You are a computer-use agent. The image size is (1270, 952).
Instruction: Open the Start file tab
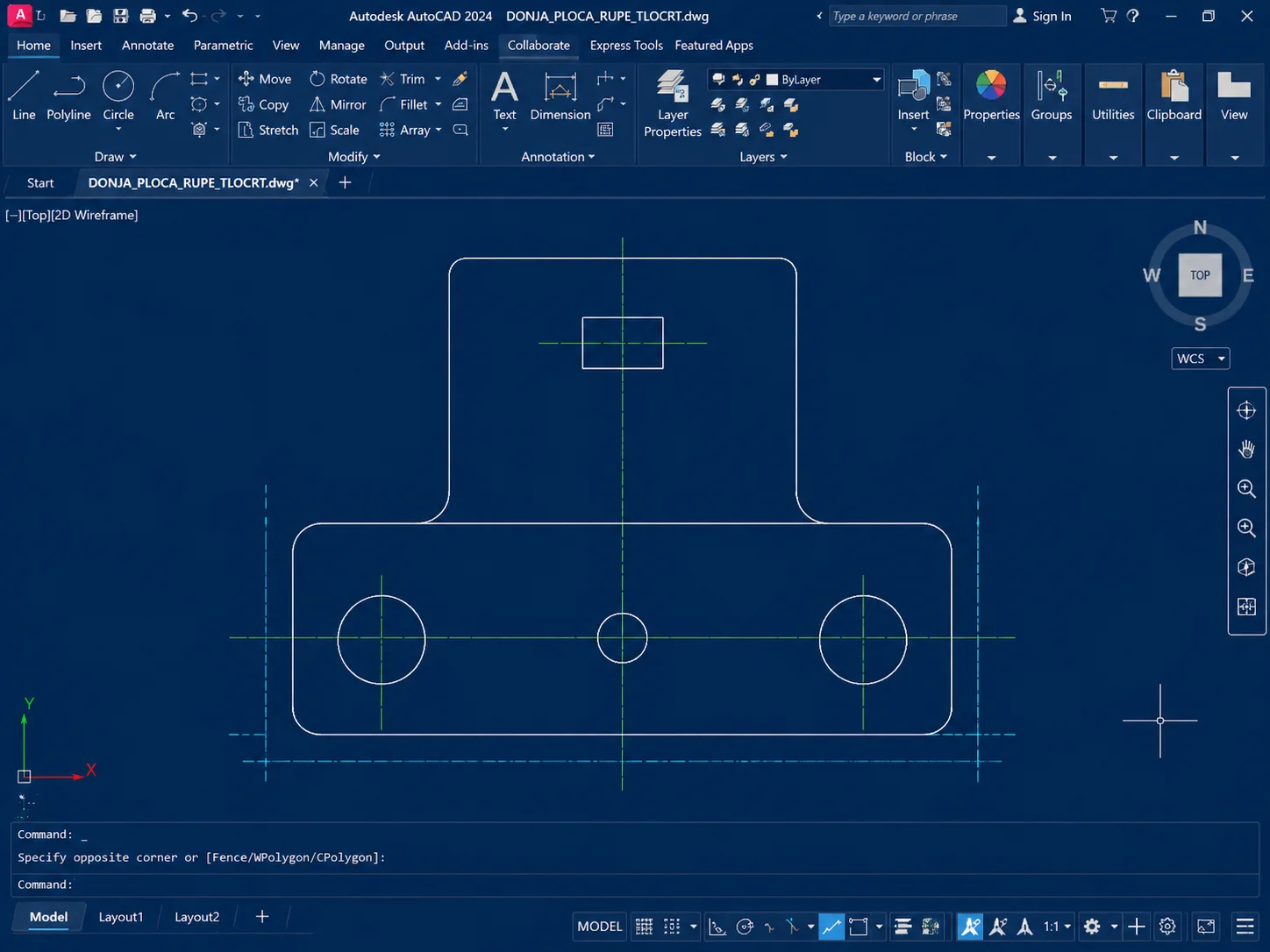point(40,183)
